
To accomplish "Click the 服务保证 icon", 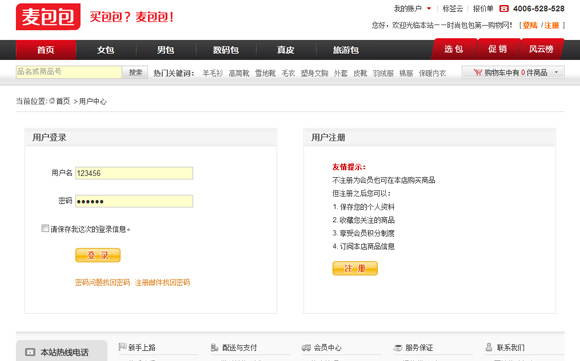I will [398, 348].
